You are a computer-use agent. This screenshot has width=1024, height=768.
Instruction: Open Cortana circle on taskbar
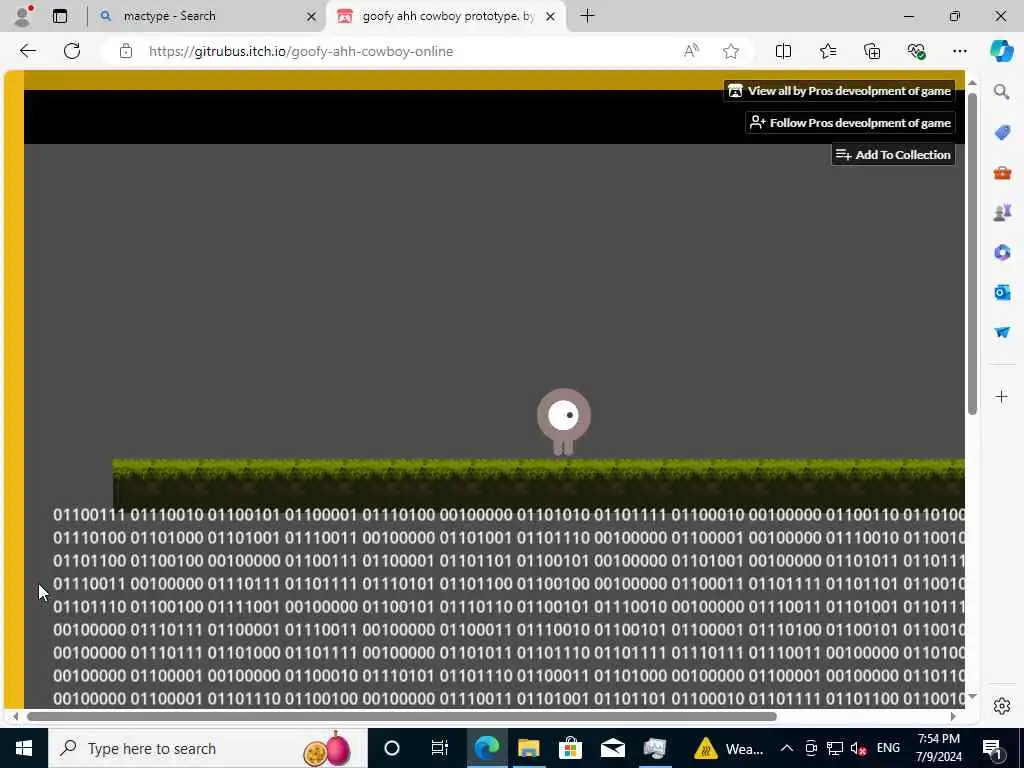[392, 748]
